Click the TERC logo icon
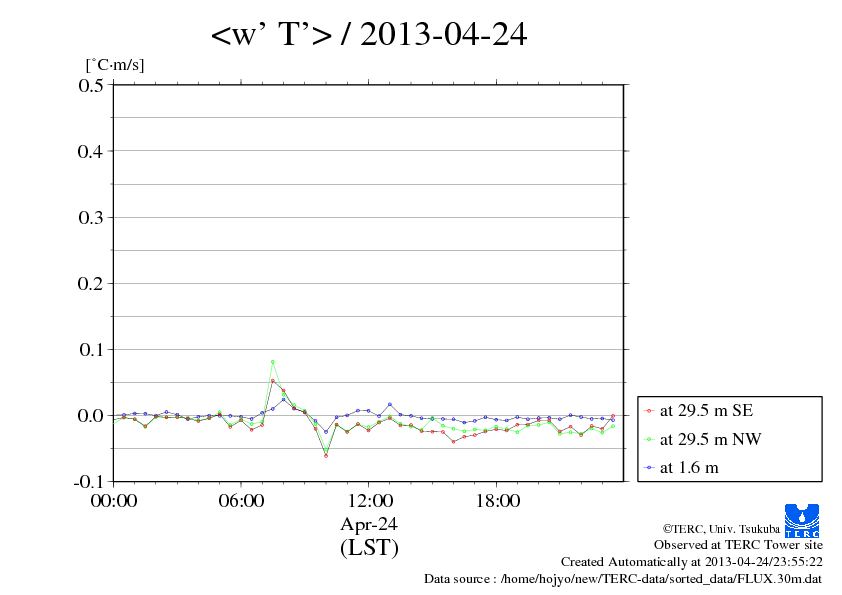The height and width of the screenshot is (595, 842). (802, 520)
